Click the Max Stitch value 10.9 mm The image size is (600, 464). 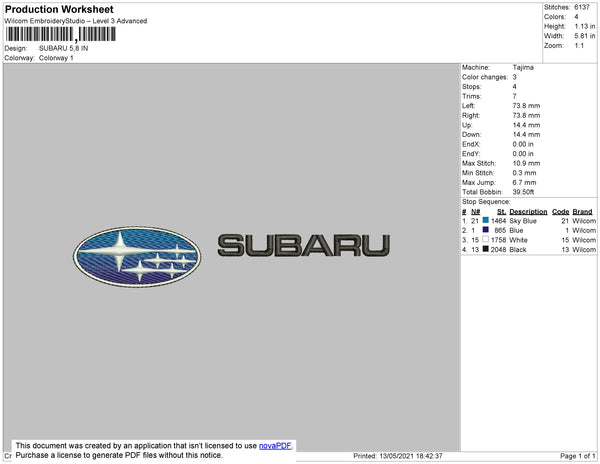point(526,163)
